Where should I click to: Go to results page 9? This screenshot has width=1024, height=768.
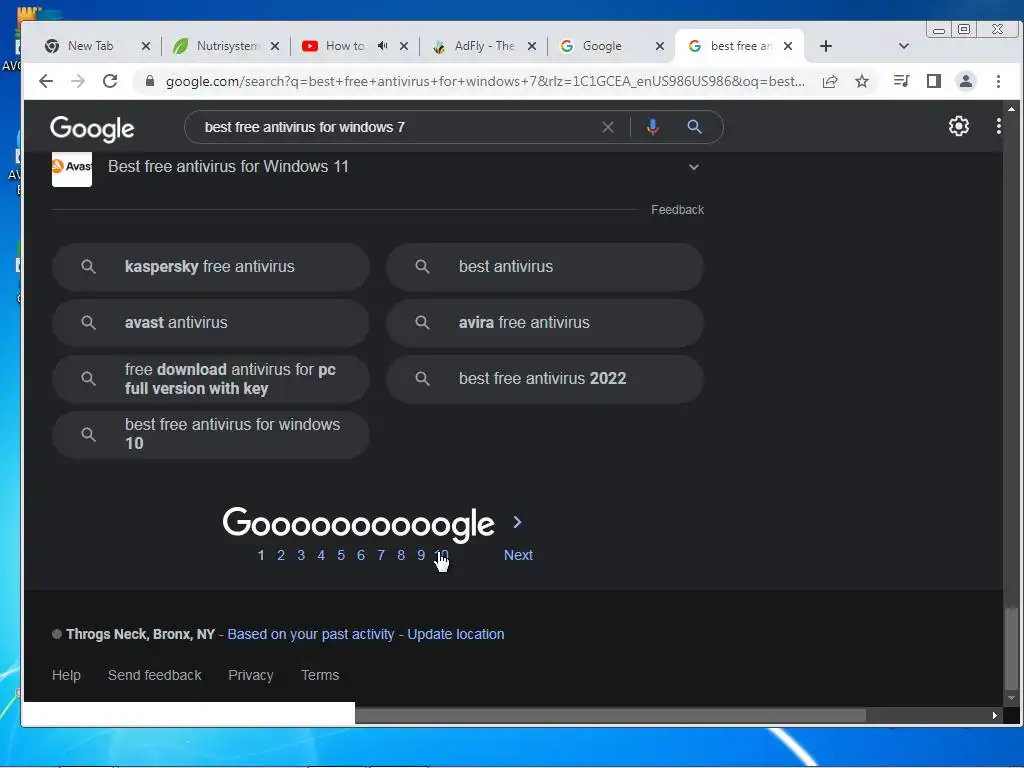[x=421, y=555]
